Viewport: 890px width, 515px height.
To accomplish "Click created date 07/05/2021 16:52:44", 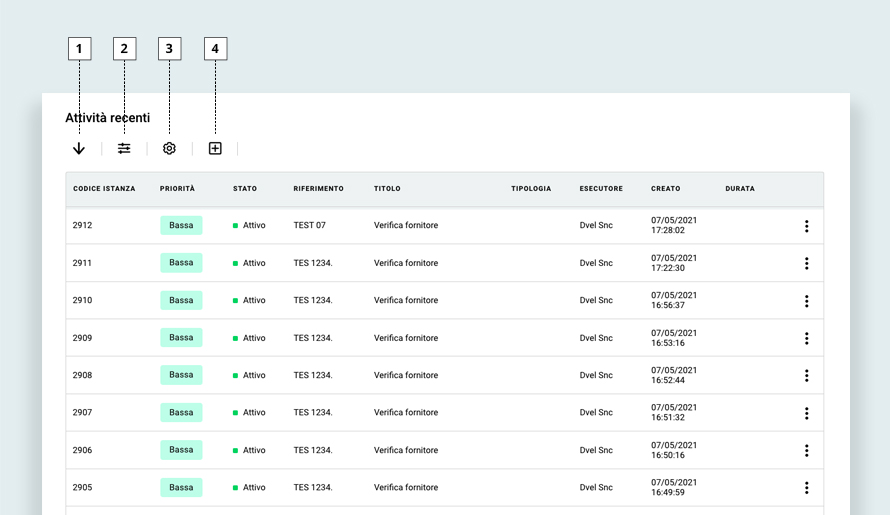I will (674, 375).
